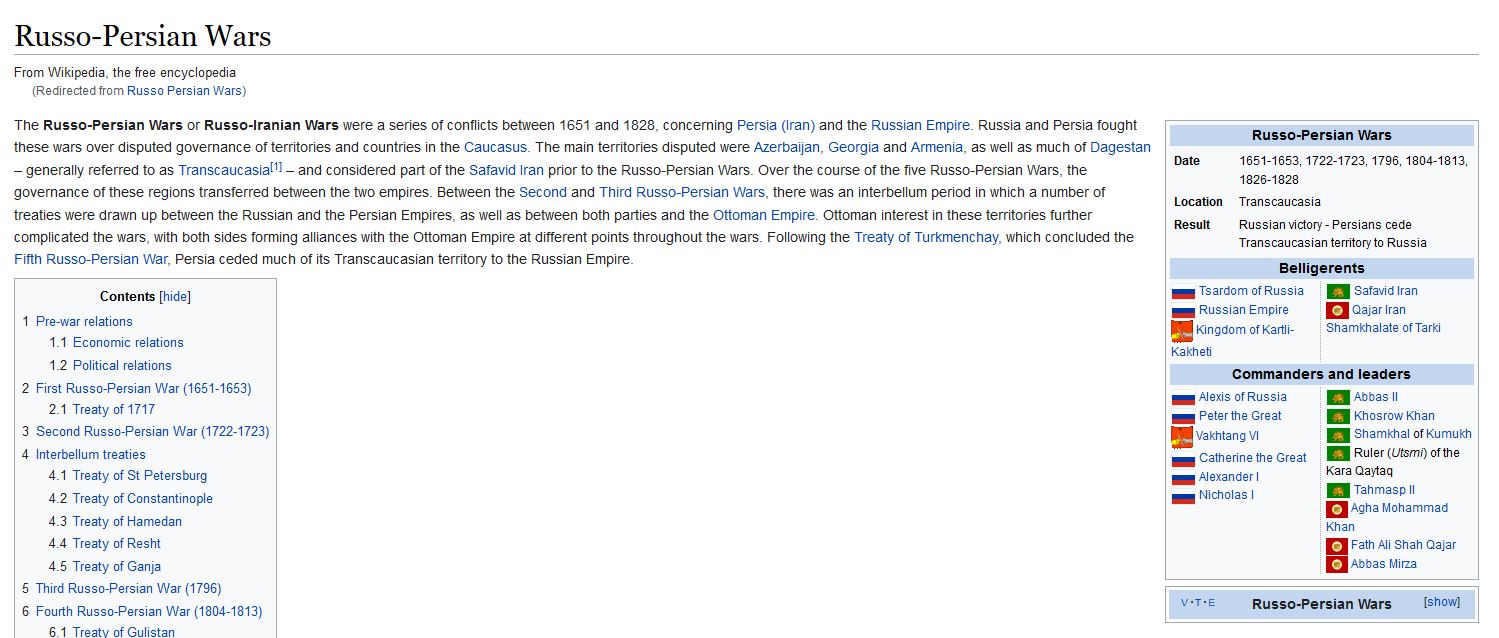Click the flag icon next to Peter the Great
Image resolution: width=1499 pixels, height=638 pixels.
coord(1183,417)
